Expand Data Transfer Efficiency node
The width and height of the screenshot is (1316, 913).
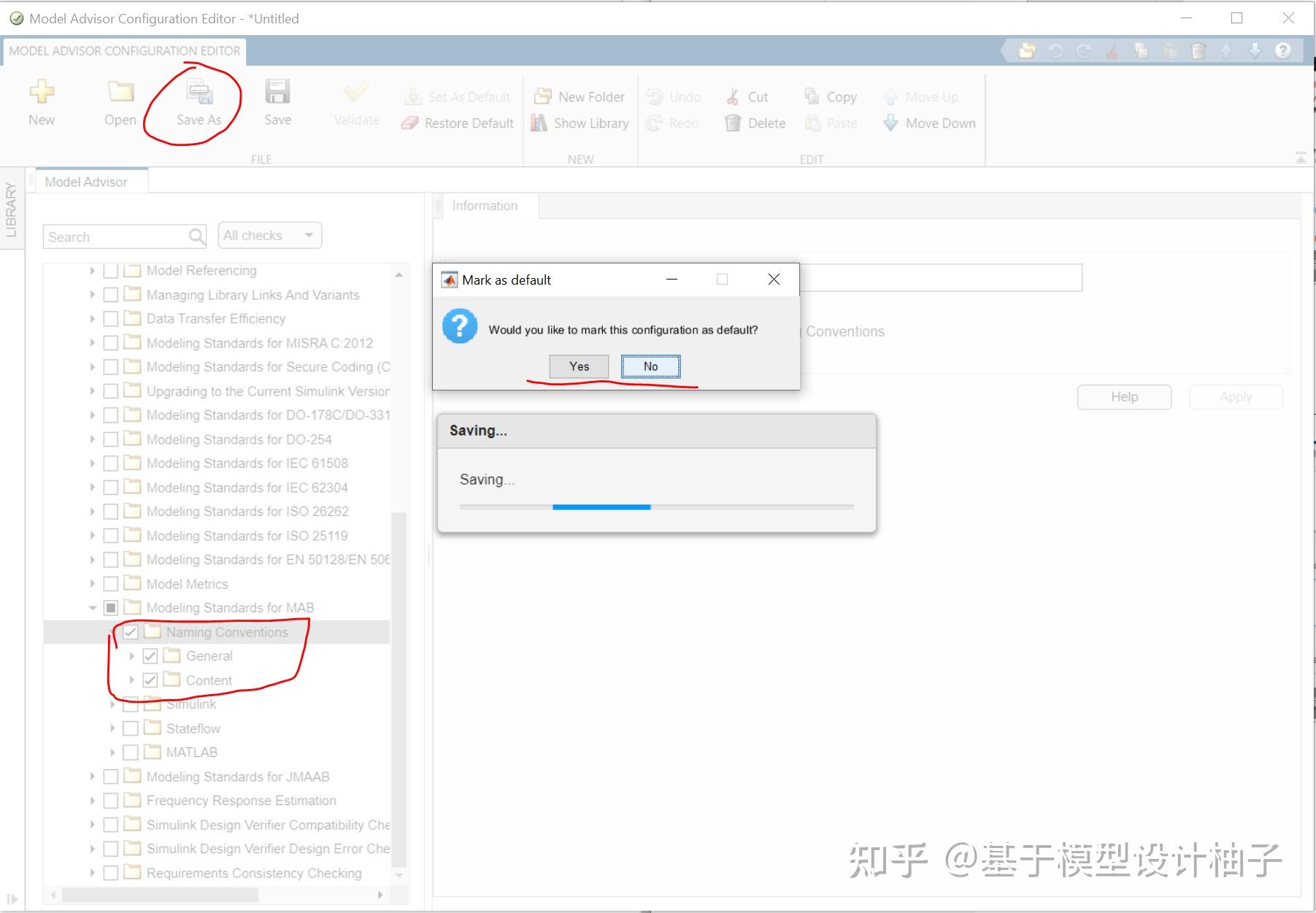click(92, 319)
